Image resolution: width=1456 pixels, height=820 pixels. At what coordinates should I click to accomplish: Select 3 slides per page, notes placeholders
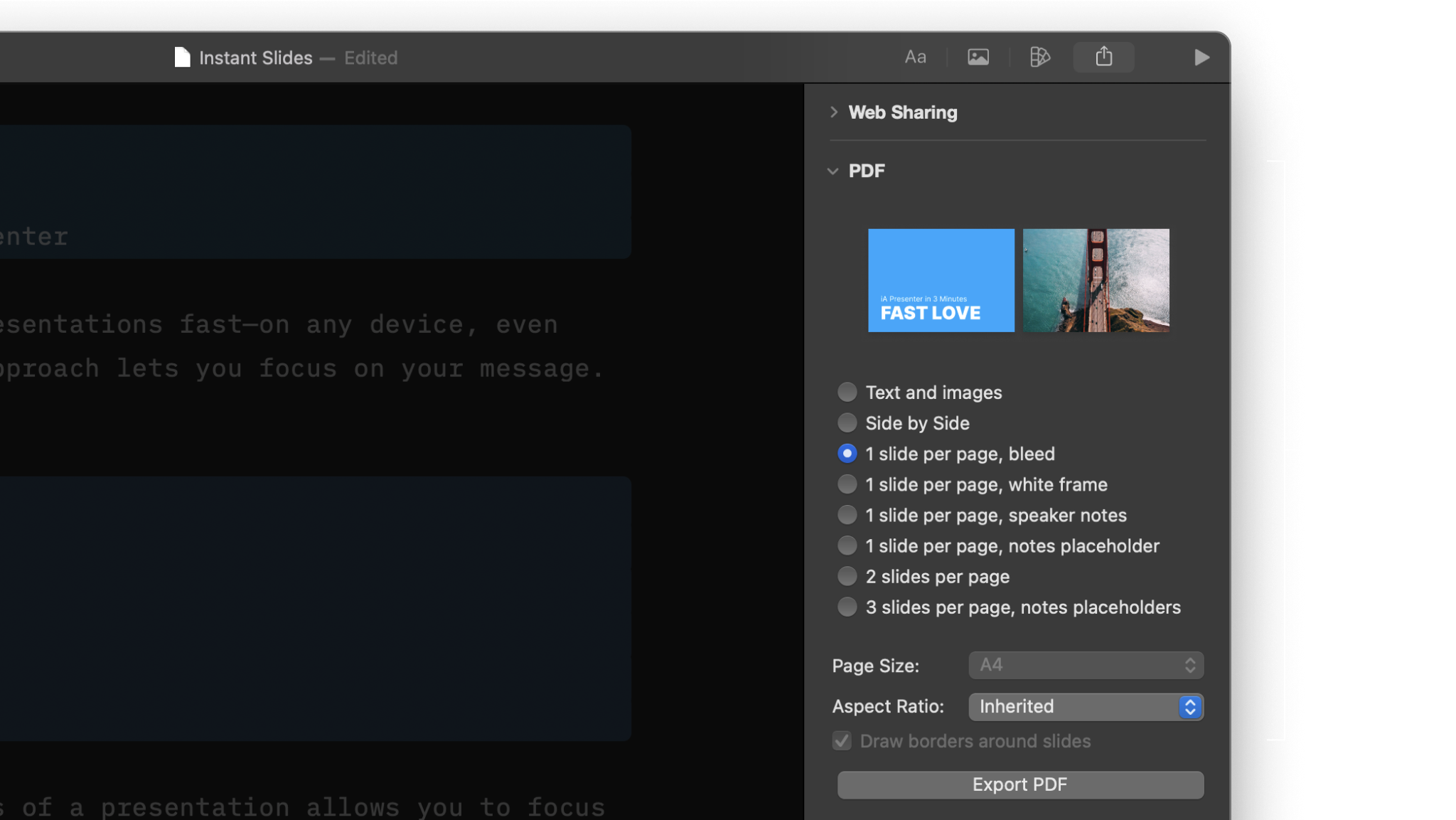(847, 607)
